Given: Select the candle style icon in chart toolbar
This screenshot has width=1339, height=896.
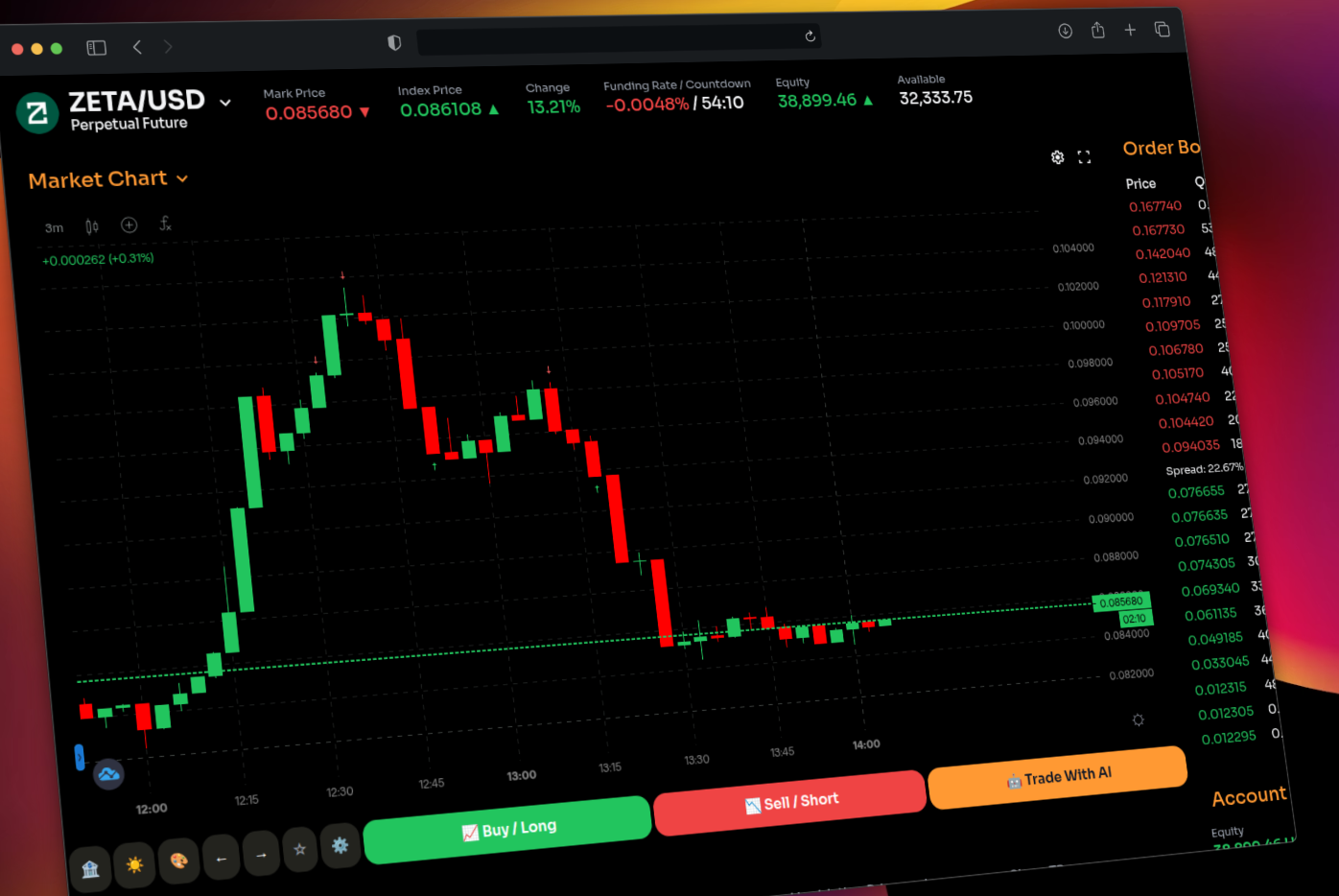Looking at the screenshot, I should point(91,225).
